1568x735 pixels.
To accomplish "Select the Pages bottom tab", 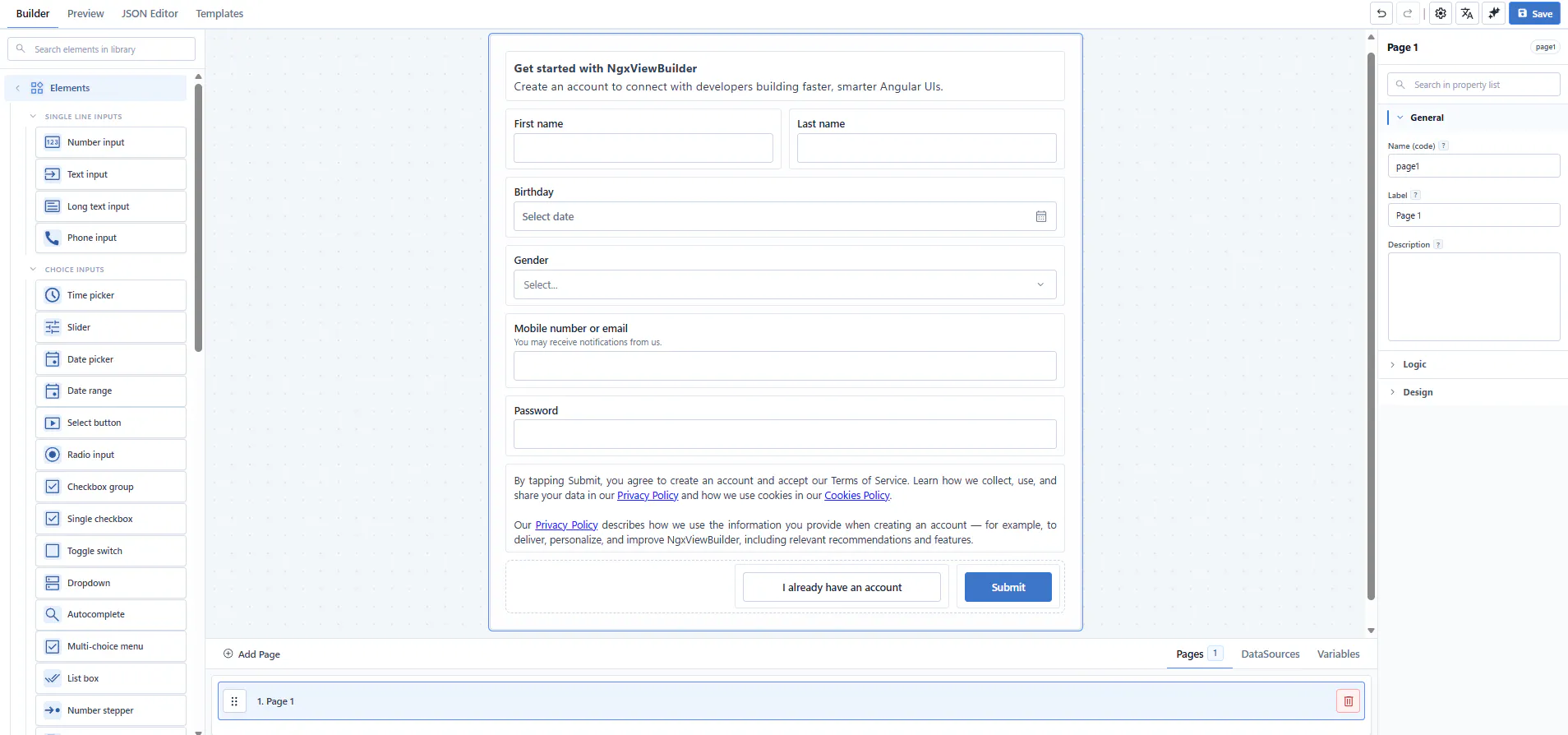I will click(x=1199, y=654).
